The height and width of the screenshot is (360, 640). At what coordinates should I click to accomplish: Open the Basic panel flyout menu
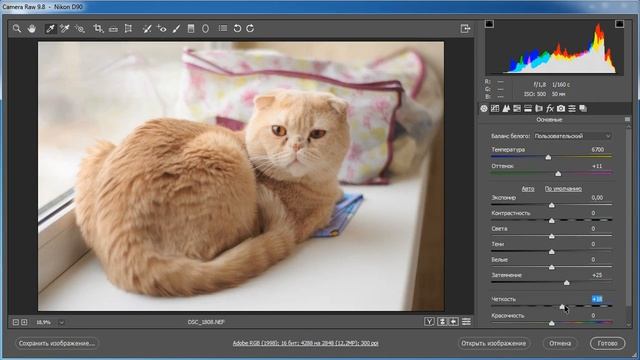tap(627, 120)
